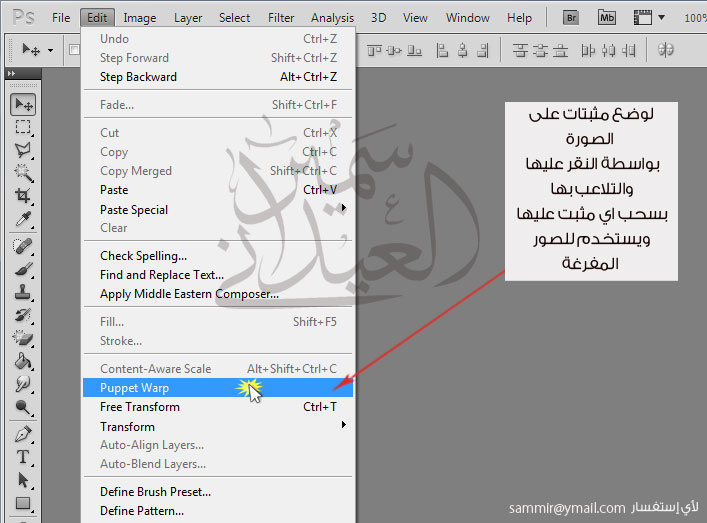The image size is (707, 523).
Task: Select the Path Selection tool
Action: coord(23,480)
